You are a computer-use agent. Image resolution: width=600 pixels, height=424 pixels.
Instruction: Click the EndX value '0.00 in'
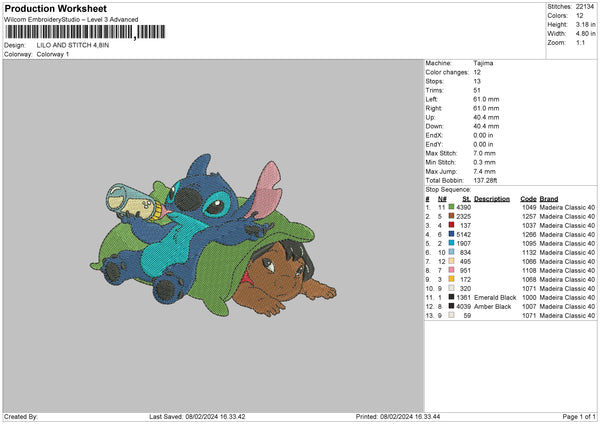pos(483,135)
